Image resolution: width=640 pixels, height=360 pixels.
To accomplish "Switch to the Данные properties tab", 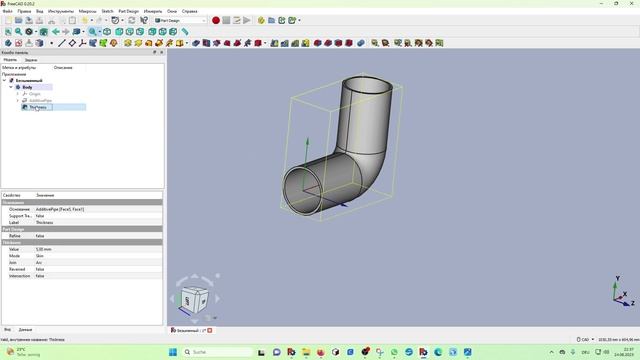I will (25, 330).
